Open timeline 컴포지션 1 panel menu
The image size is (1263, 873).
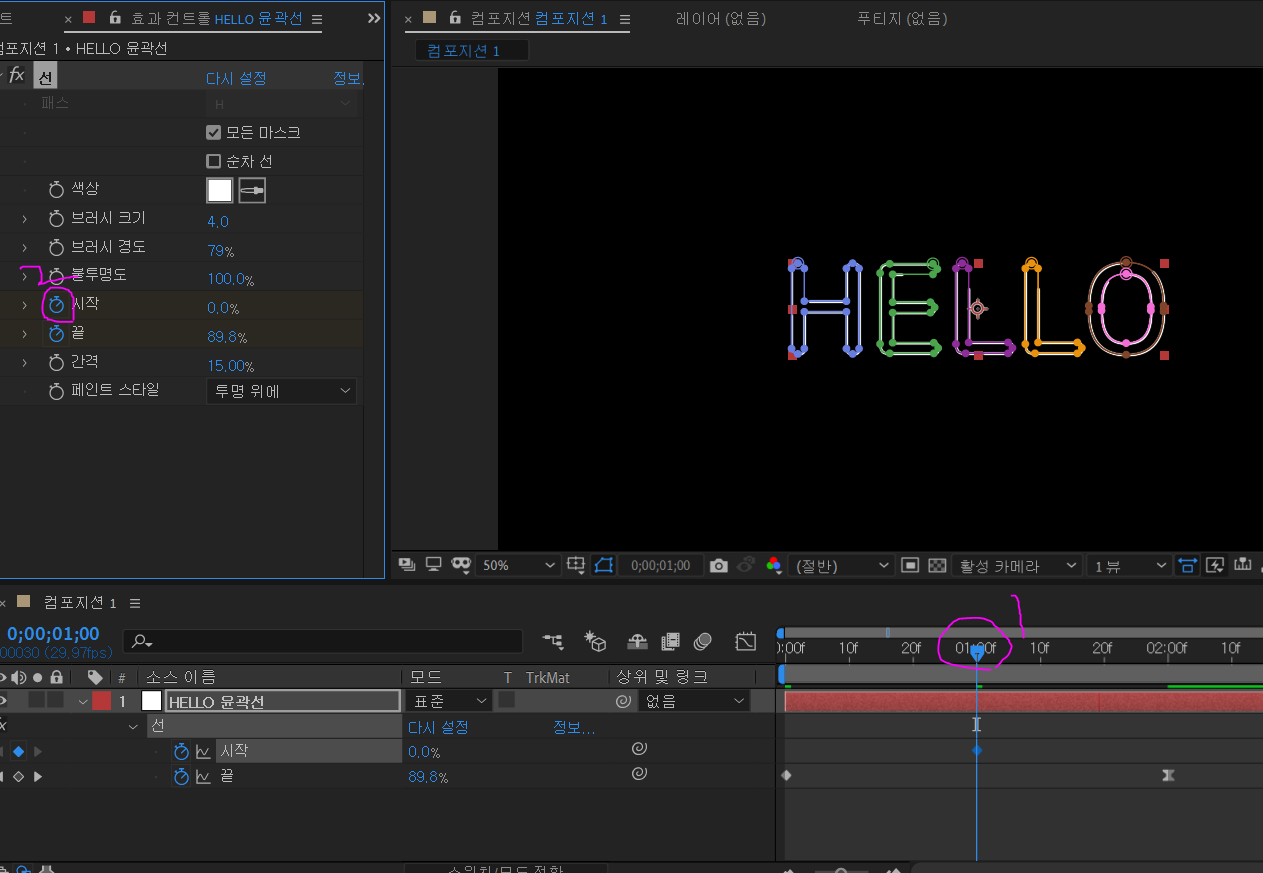(x=135, y=603)
